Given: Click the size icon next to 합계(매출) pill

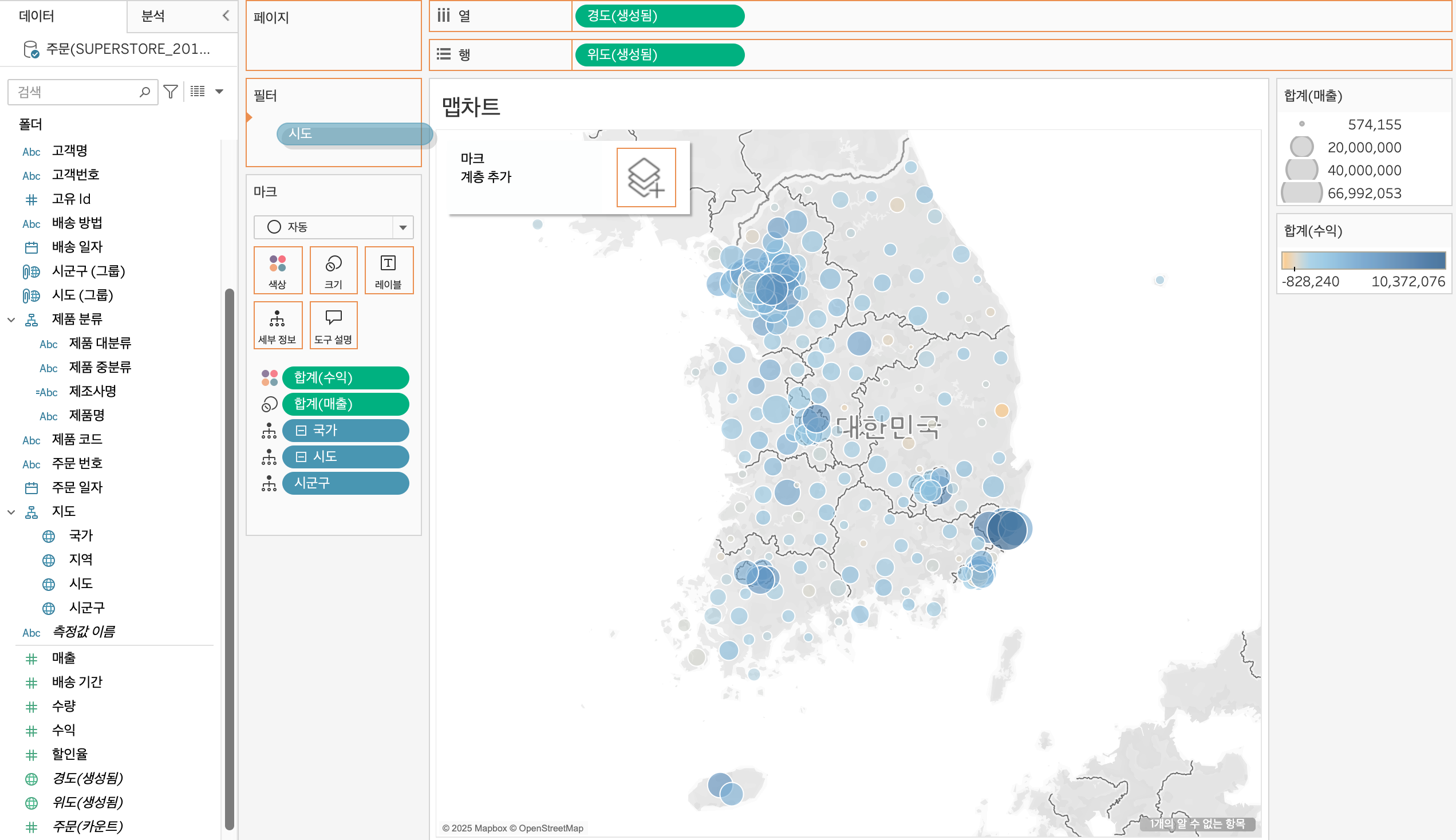Looking at the screenshot, I should click(x=270, y=404).
